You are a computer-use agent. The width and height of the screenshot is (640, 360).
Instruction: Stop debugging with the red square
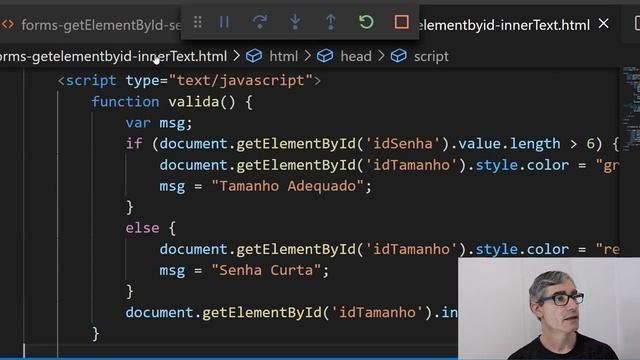click(402, 22)
